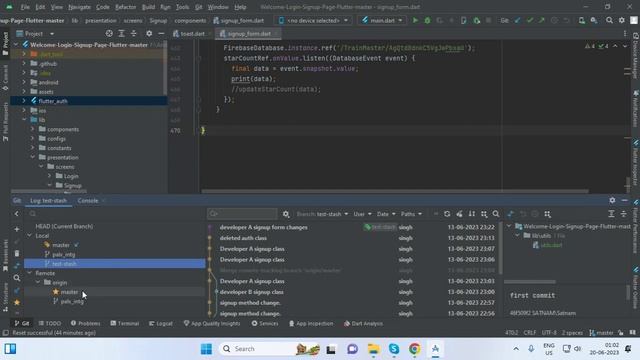The width and height of the screenshot is (640, 360).
Task: Select the test-stash local branch
Action: point(114,264)
